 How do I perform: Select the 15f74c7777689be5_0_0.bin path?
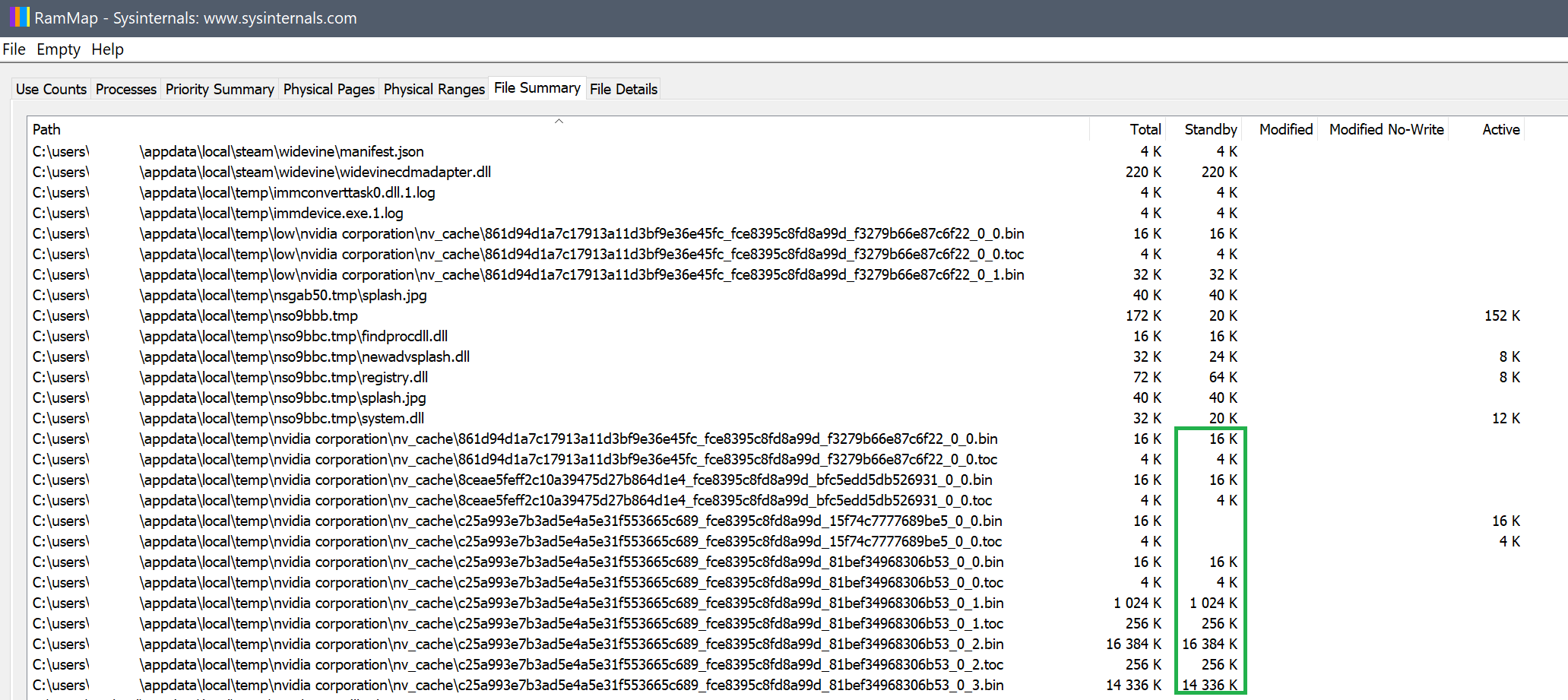tap(518, 521)
